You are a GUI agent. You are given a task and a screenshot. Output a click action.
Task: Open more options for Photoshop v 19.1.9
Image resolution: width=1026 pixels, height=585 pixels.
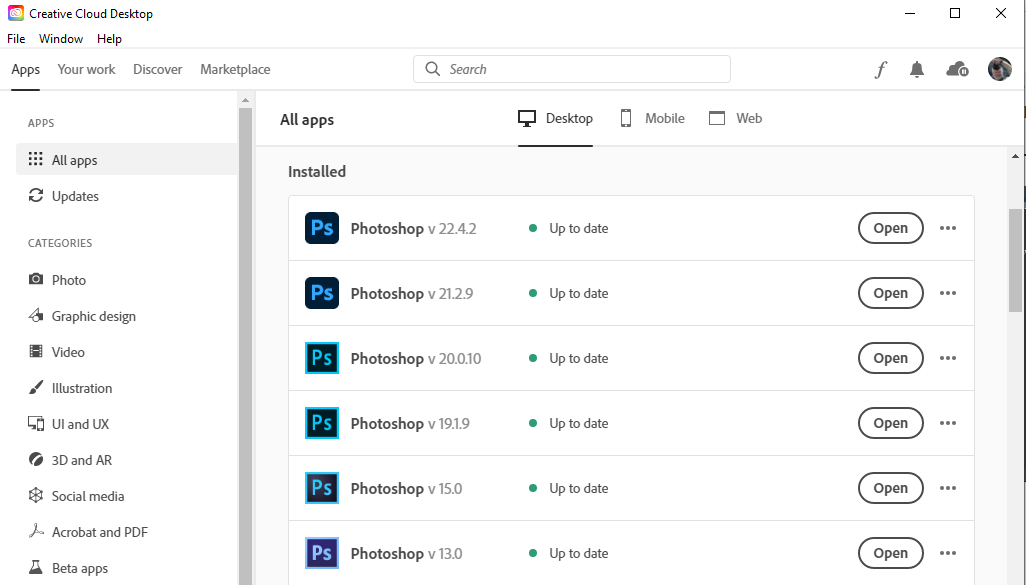[947, 423]
